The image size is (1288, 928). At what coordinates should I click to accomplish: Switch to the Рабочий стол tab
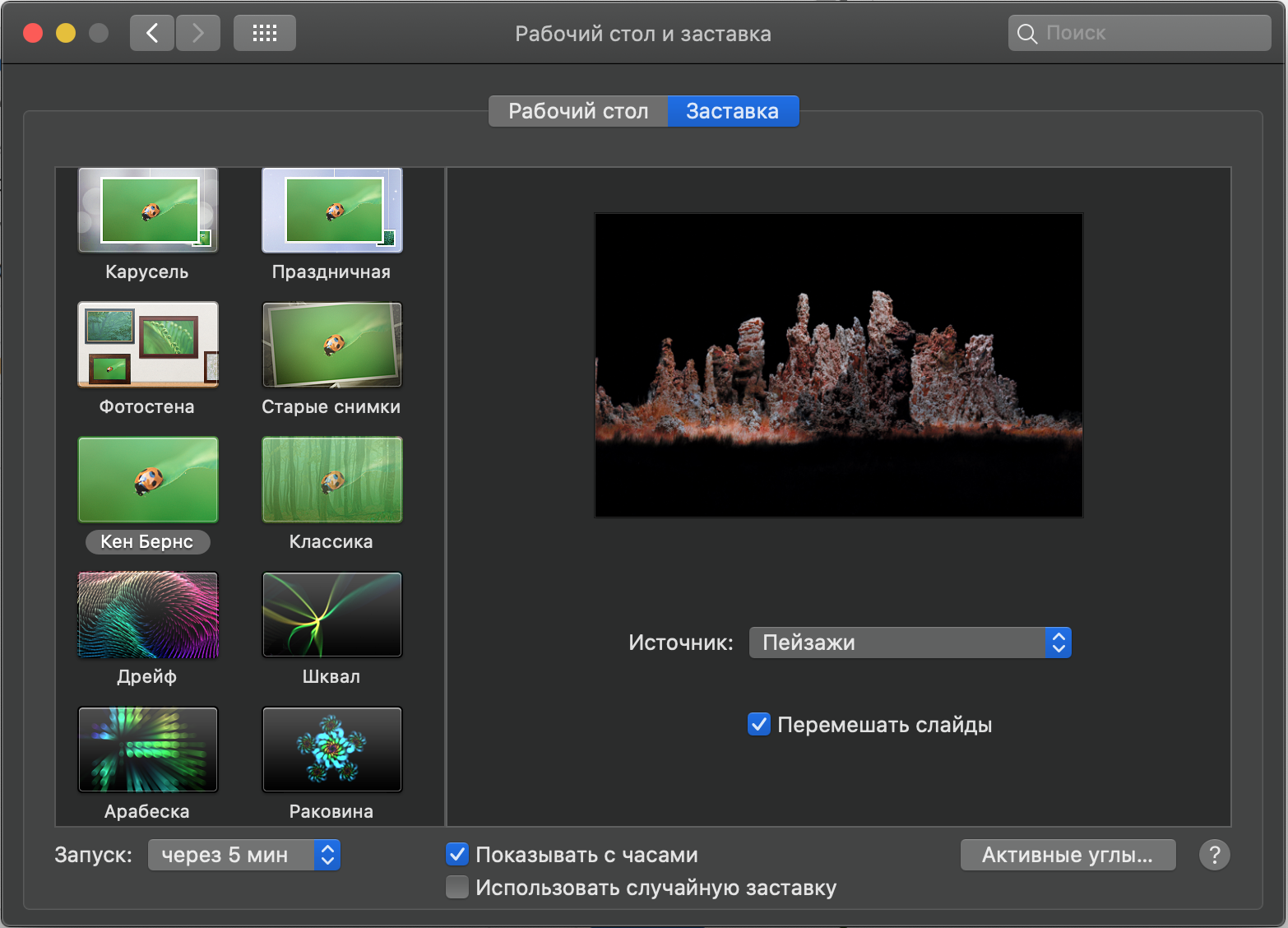click(x=578, y=111)
